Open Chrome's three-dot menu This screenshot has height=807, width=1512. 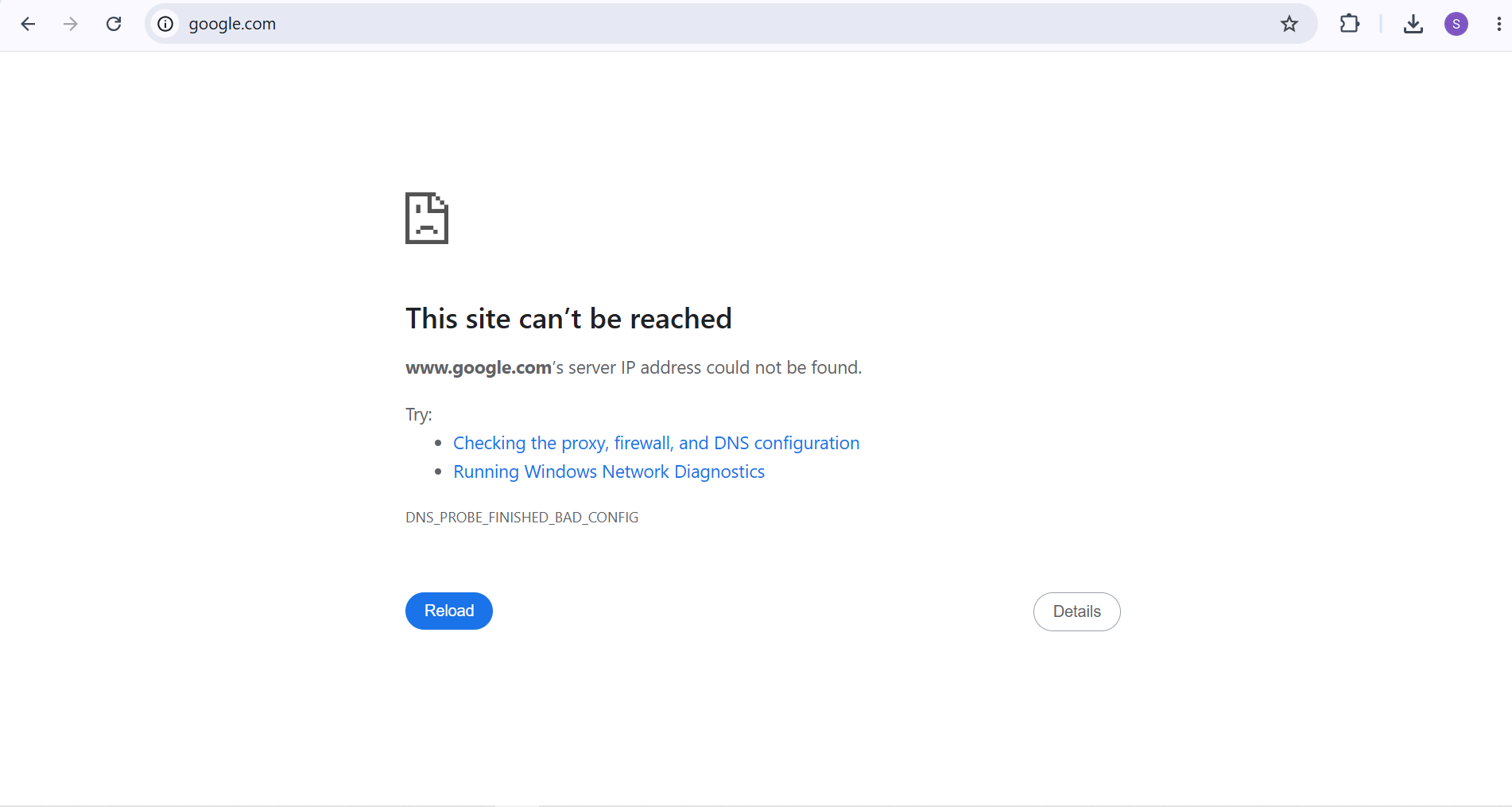click(1498, 24)
